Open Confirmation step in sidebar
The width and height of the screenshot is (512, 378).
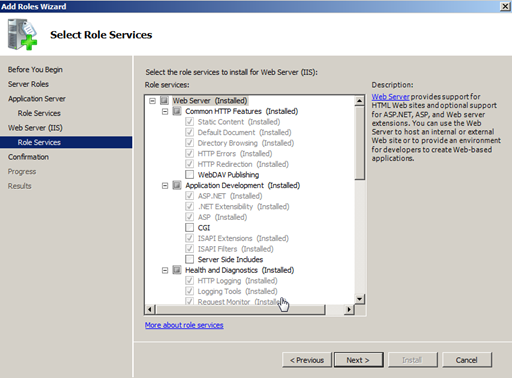pyautogui.click(x=28, y=157)
